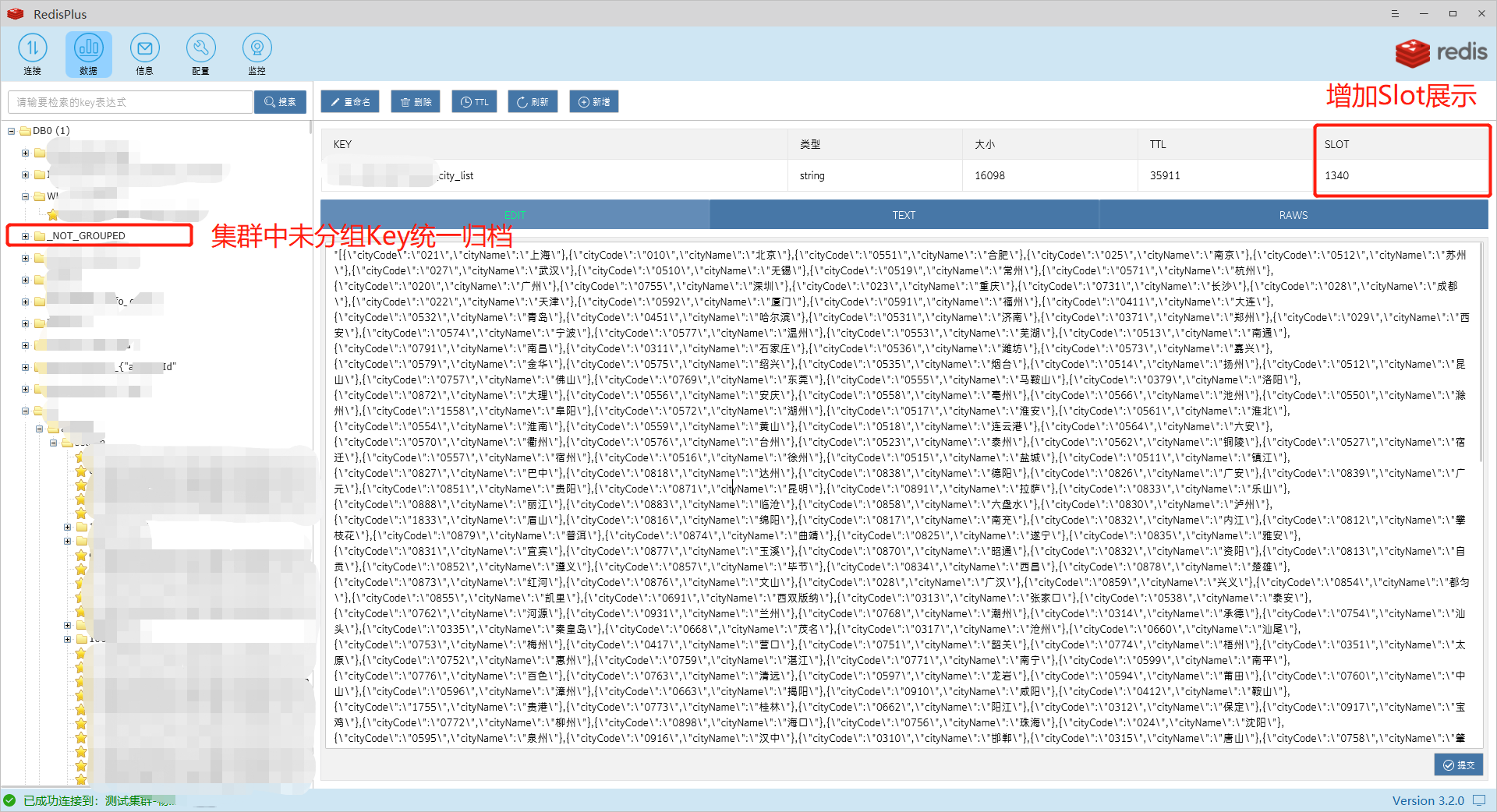Expand the first folder under DB0

pyautogui.click(x=26, y=153)
